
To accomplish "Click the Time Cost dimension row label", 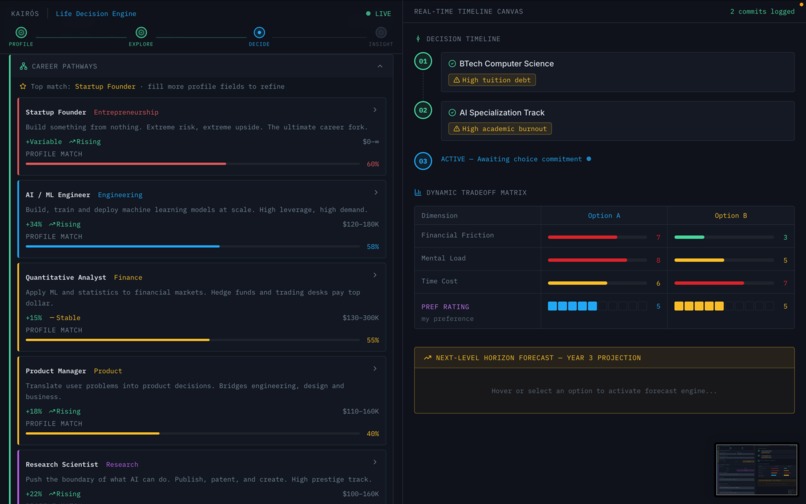I will point(439,281).
